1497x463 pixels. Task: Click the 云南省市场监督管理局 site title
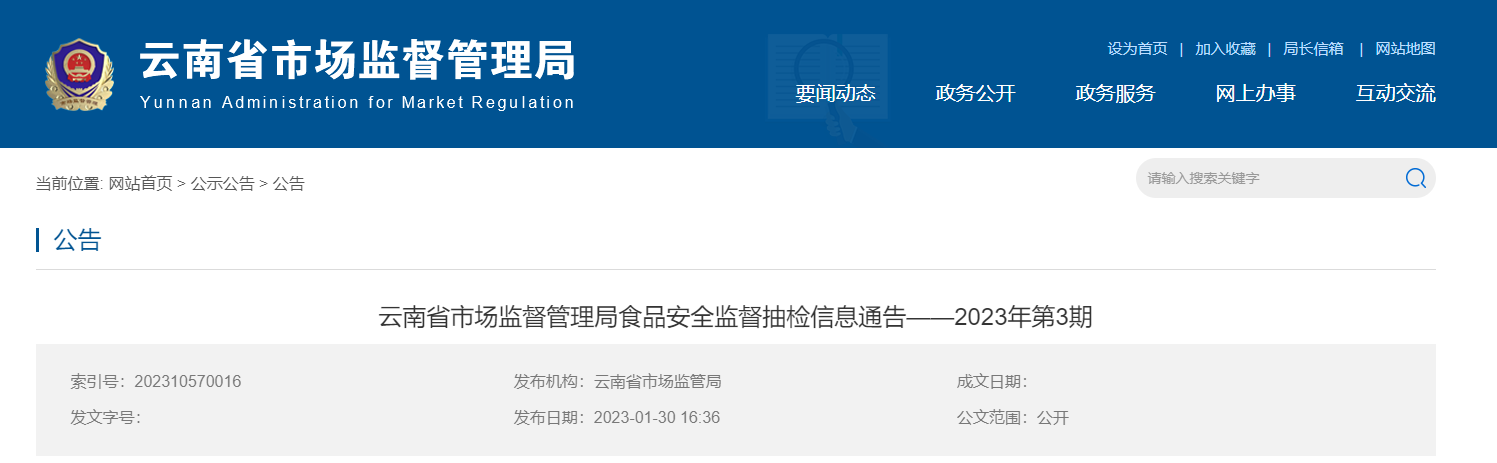tap(357, 60)
